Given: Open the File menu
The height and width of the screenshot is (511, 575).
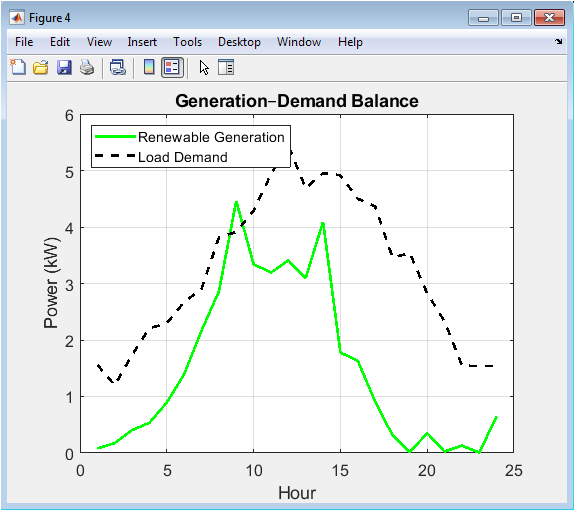Looking at the screenshot, I should [x=24, y=42].
